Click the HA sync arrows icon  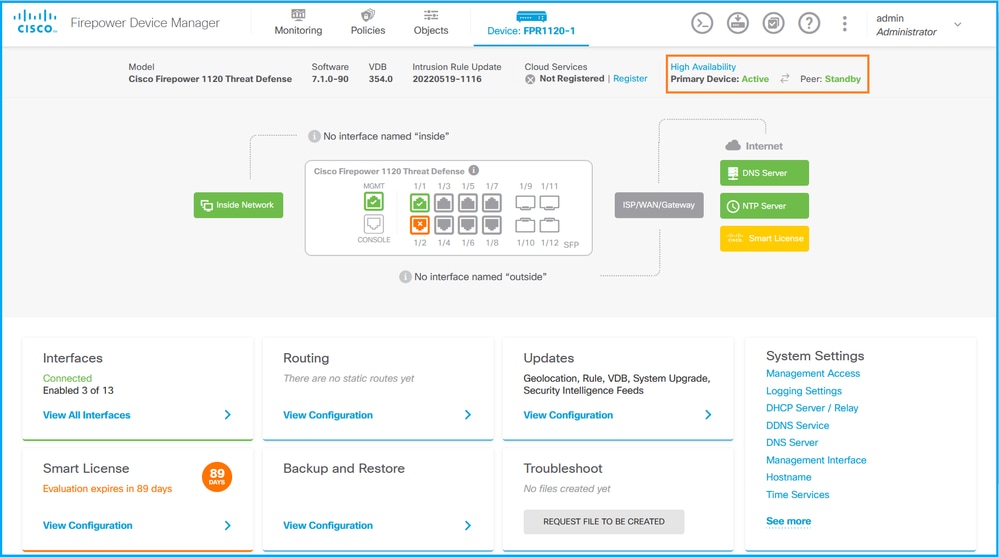pyautogui.click(x=784, y=78)
